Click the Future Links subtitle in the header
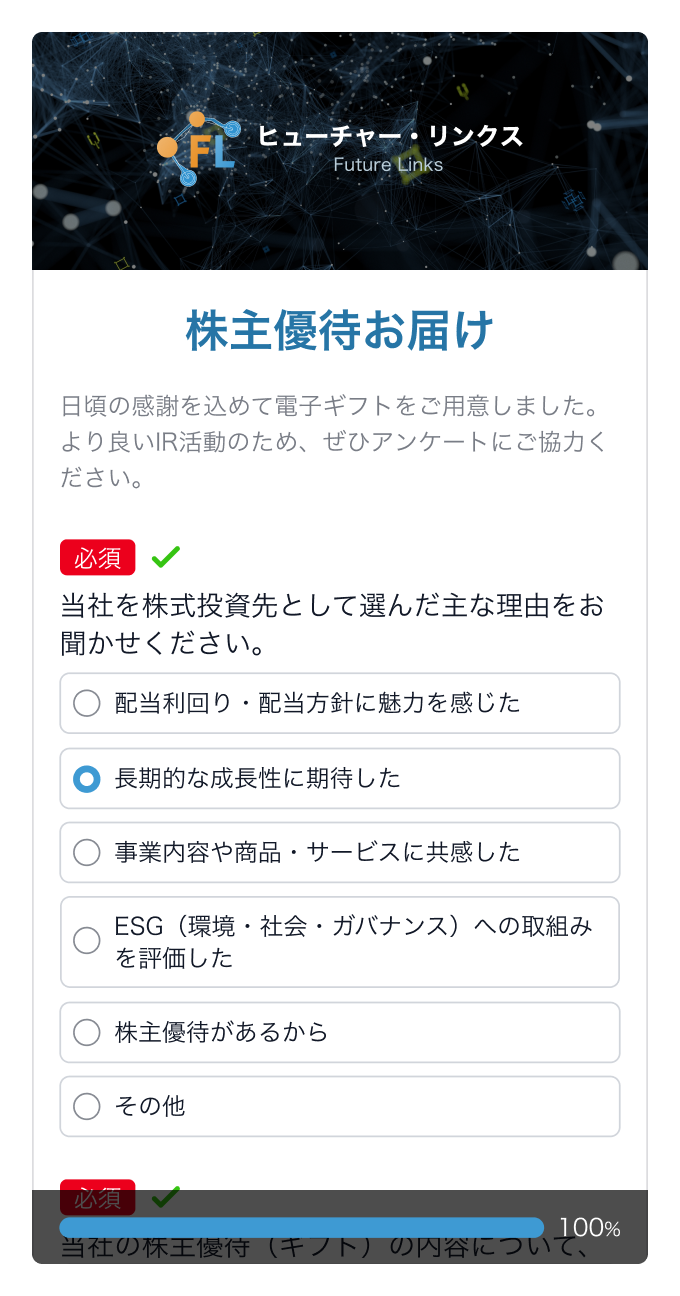Image resolution: width=680 pixels, height=1296 pixels. tap(388, 164)
